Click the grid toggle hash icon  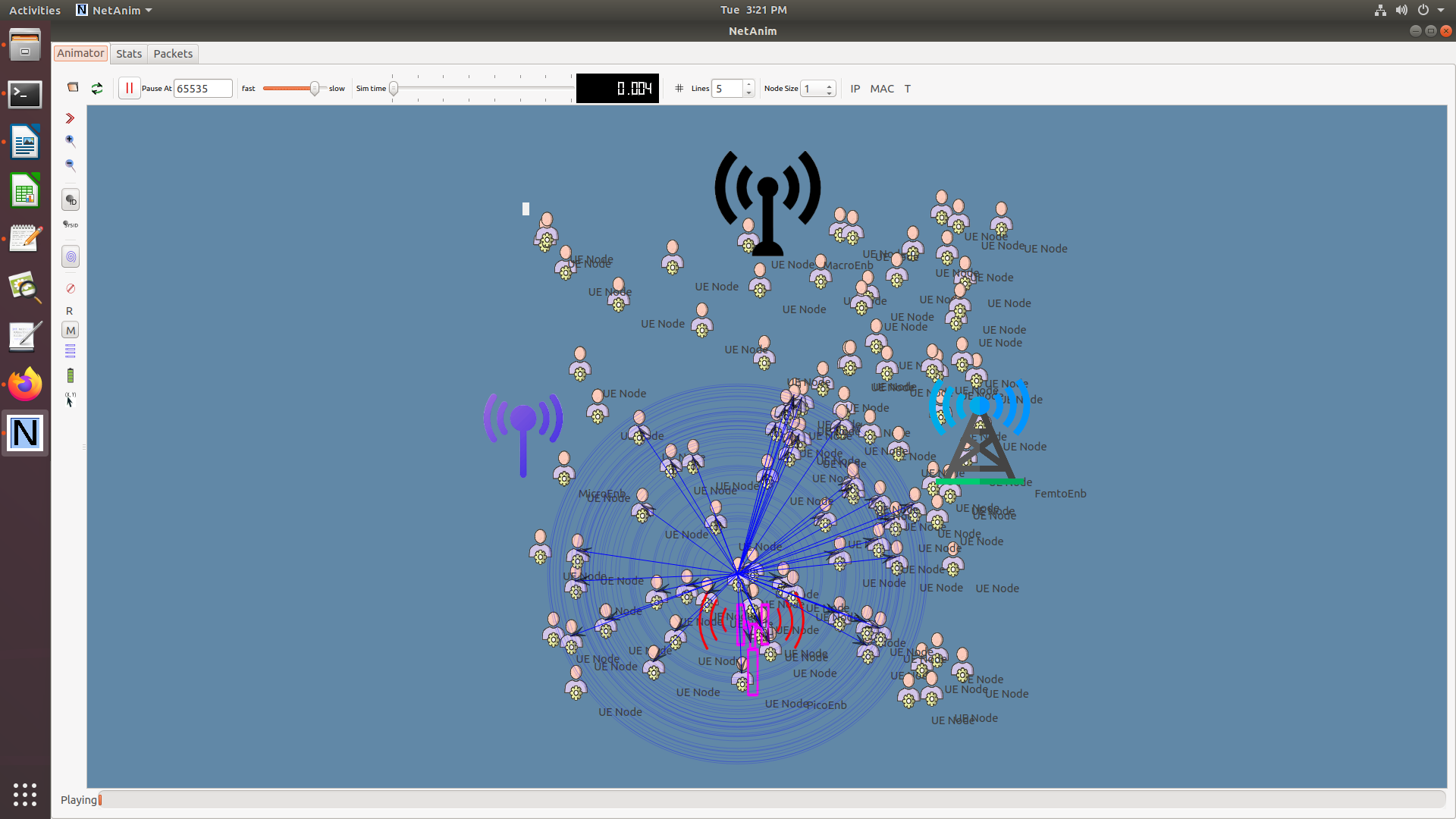click(679, 89)
